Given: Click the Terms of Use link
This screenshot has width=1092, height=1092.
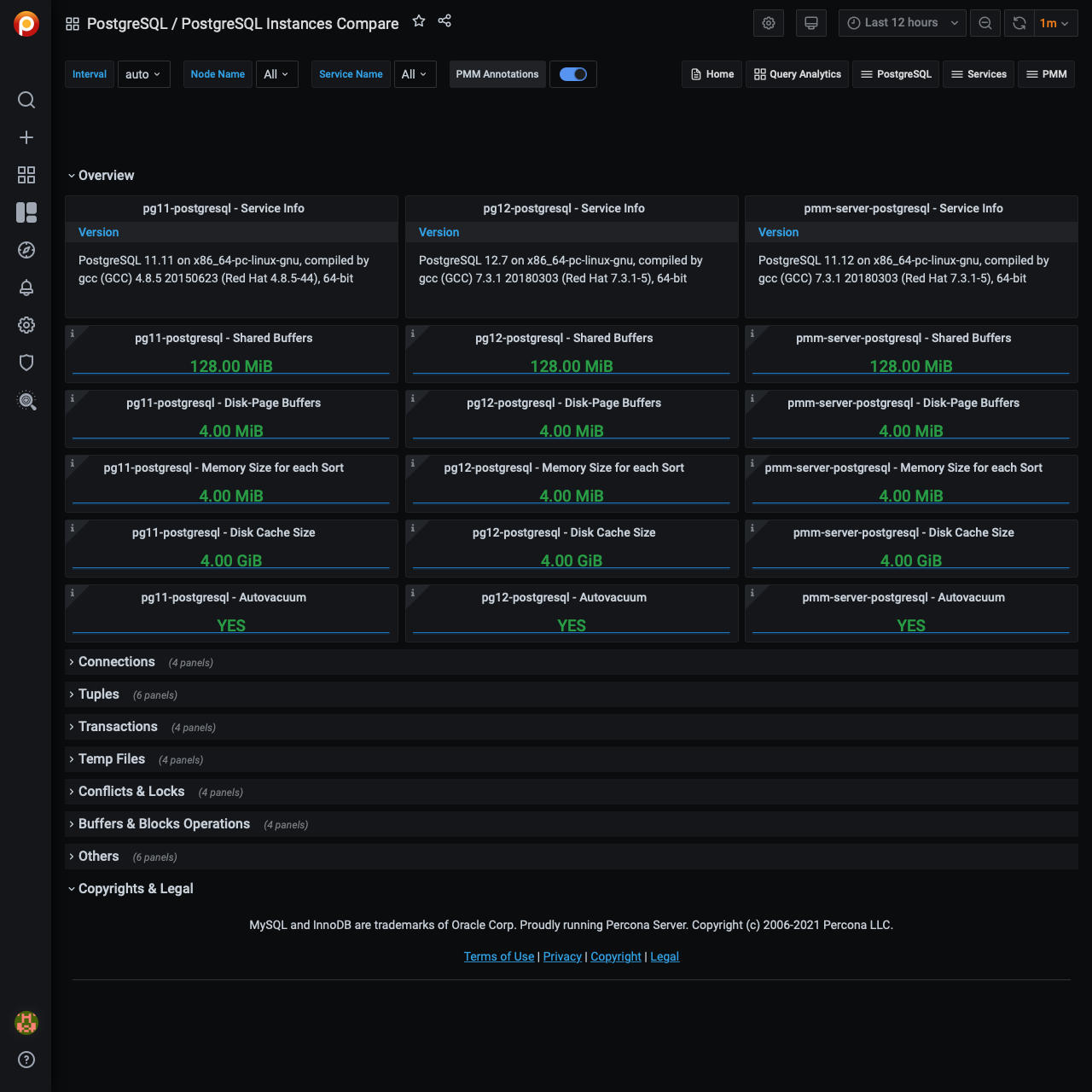Looking at the screenshot, I should click(x=499, y=956).
